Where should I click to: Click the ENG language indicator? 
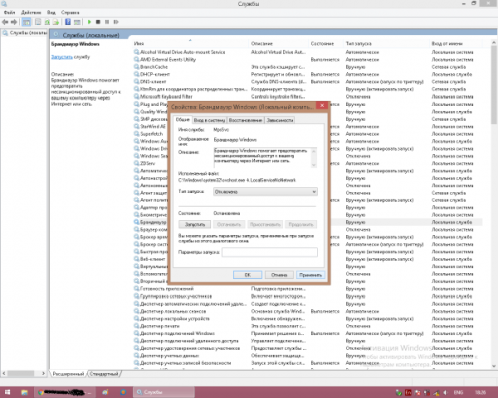[x=458, y=393]
